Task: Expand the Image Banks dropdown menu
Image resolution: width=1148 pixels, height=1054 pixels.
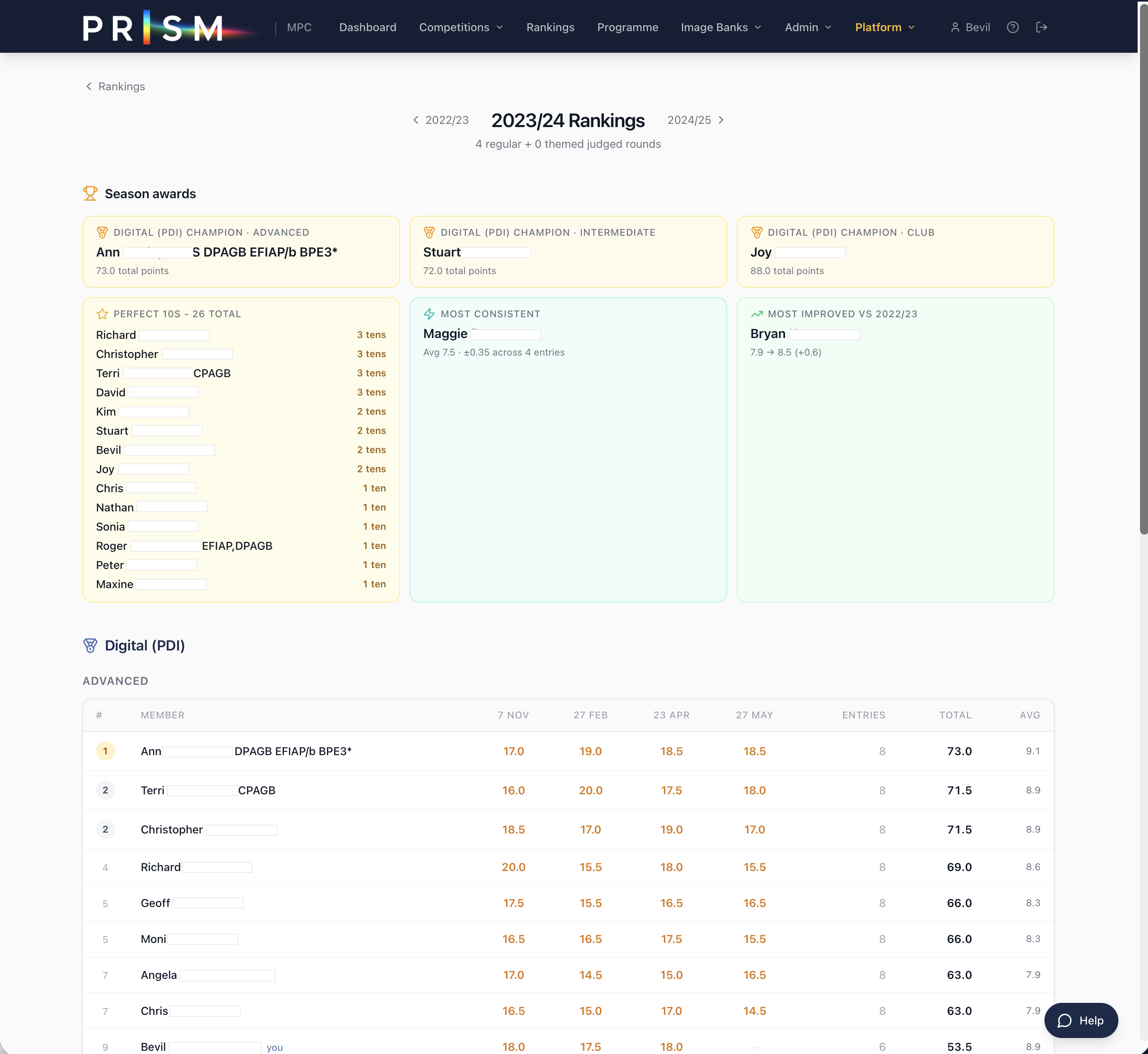Action: 721,28
